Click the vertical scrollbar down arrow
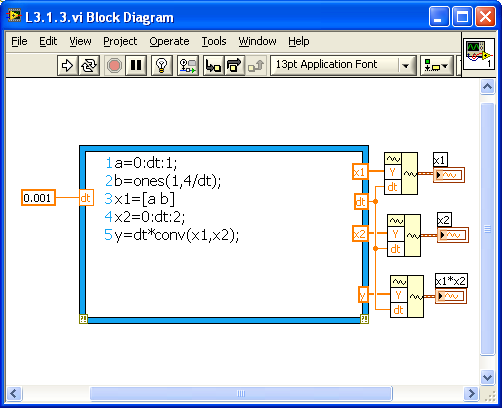 487,377
